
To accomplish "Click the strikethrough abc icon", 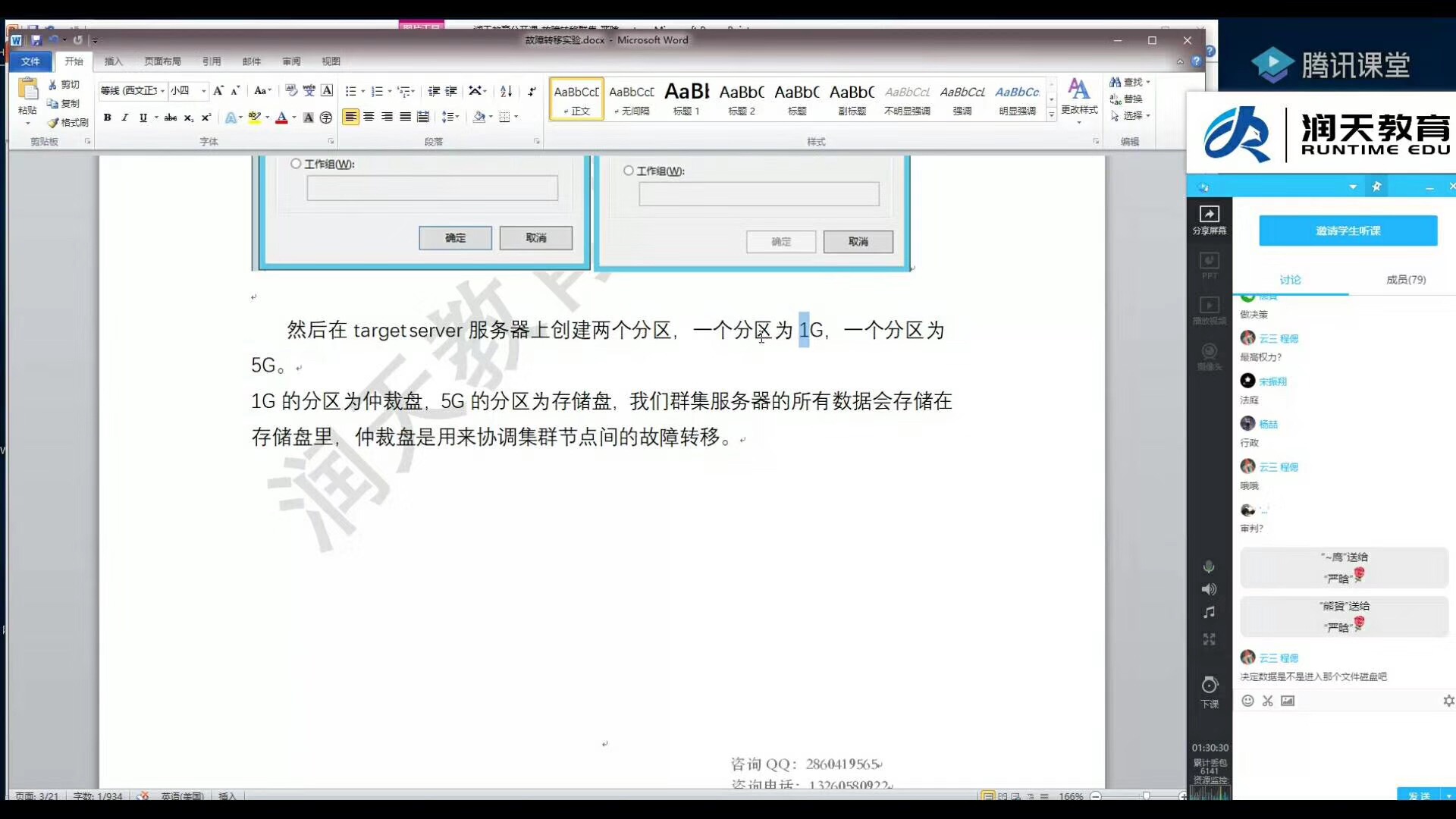I will tap(171, 118).
